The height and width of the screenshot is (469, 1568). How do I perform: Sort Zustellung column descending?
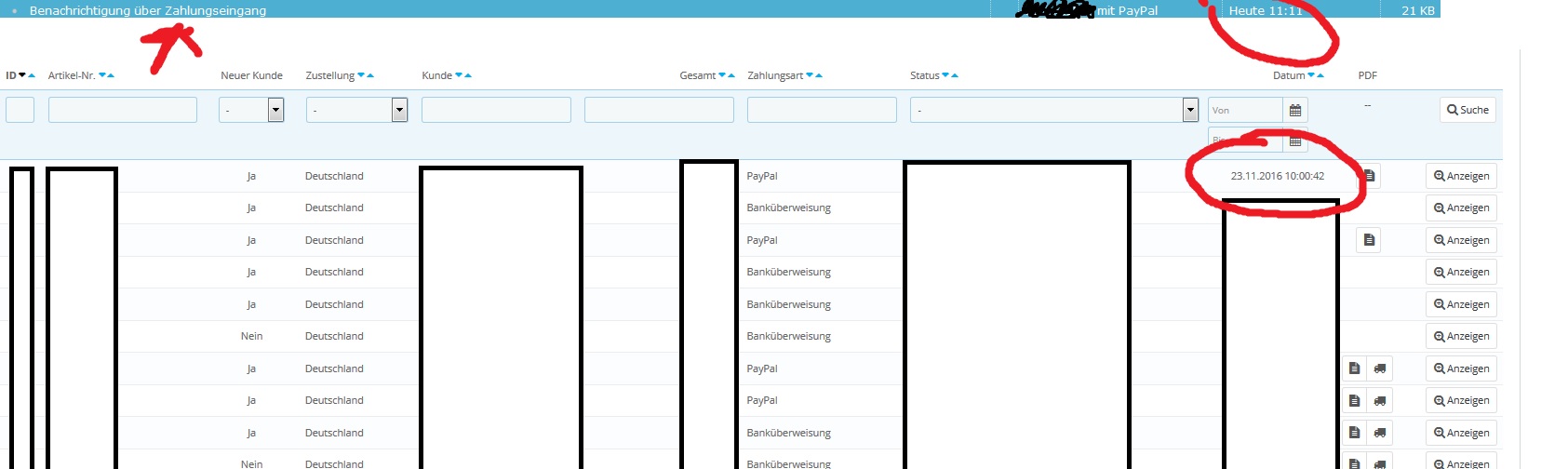pyautogui.click(x=361, y=75)
